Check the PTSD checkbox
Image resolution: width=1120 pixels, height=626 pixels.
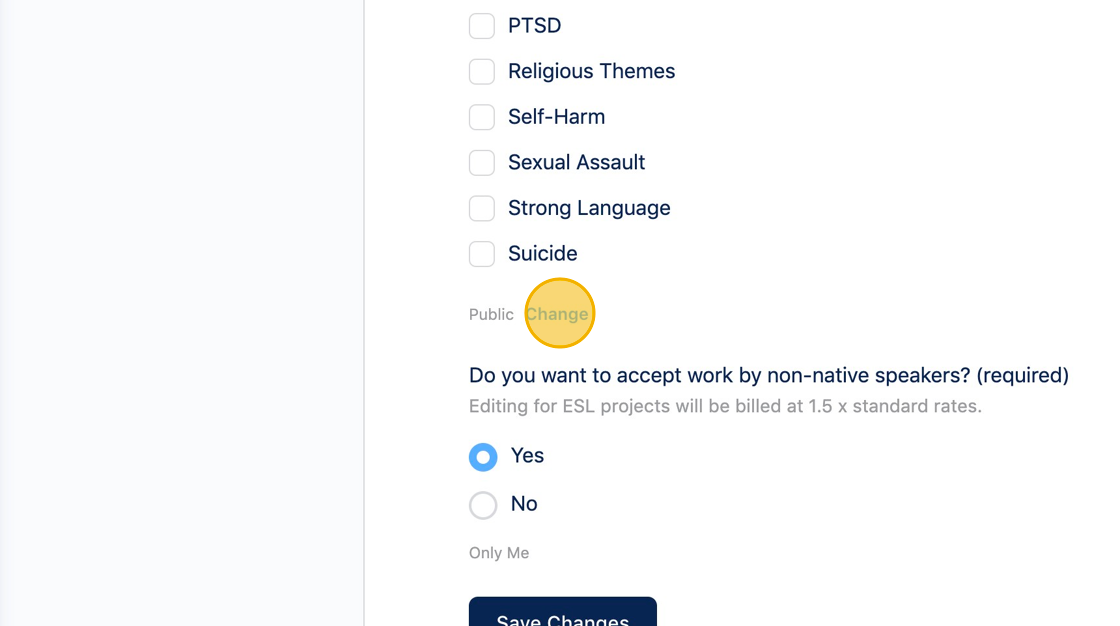click(482, 26)
